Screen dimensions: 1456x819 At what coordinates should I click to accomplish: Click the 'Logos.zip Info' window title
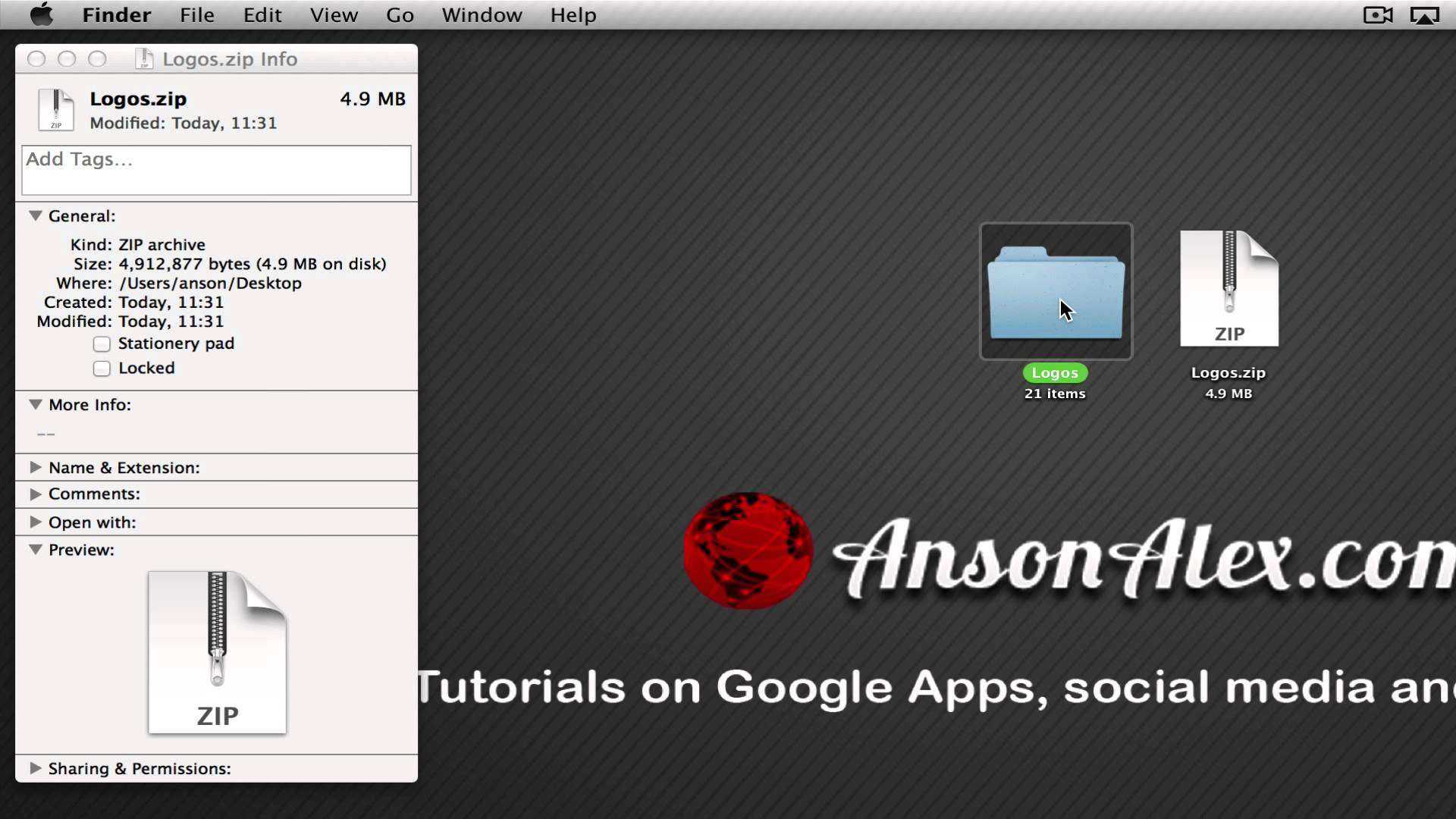tap(230, 59)
